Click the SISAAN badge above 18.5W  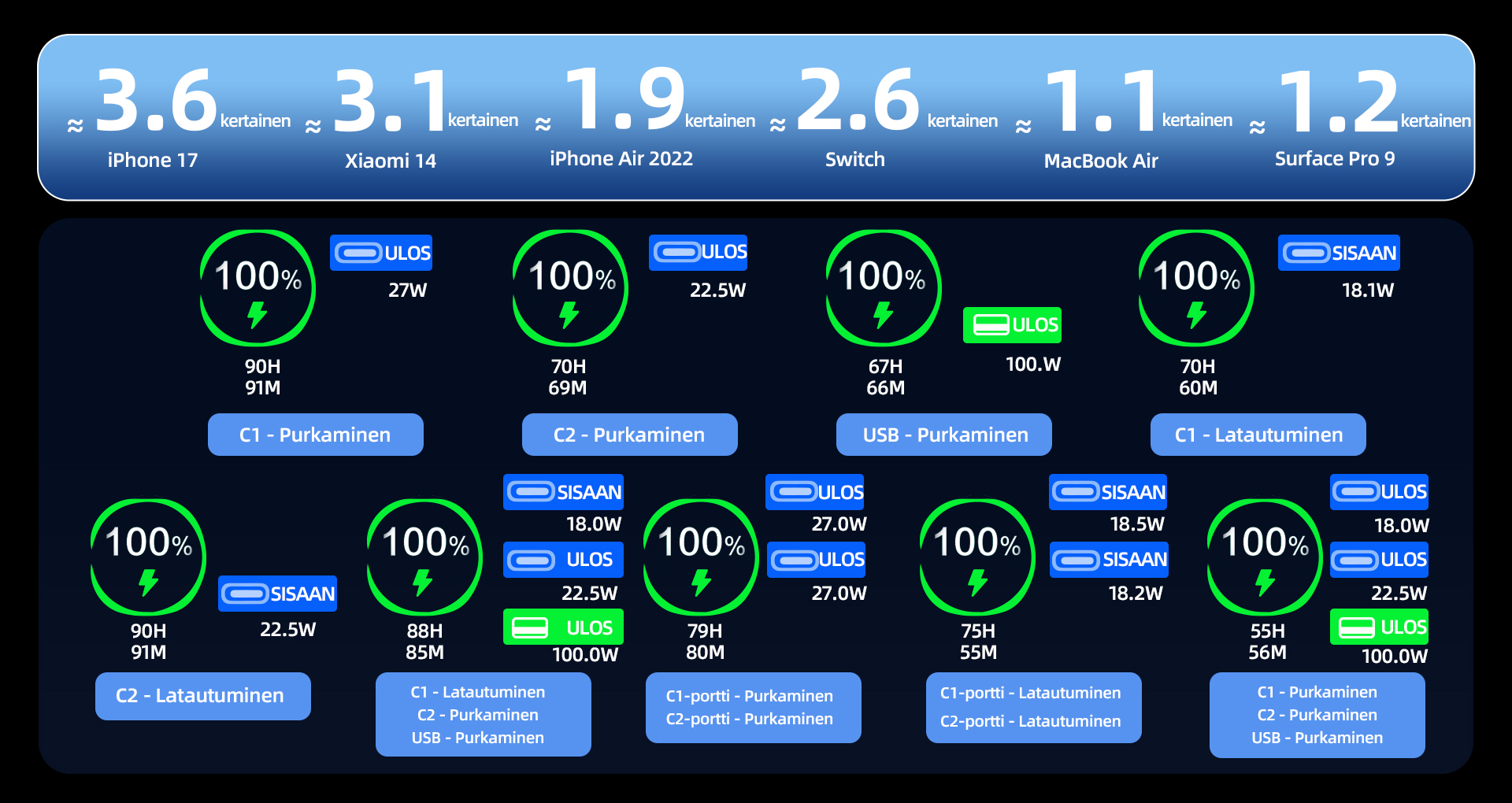[1108, 492]
